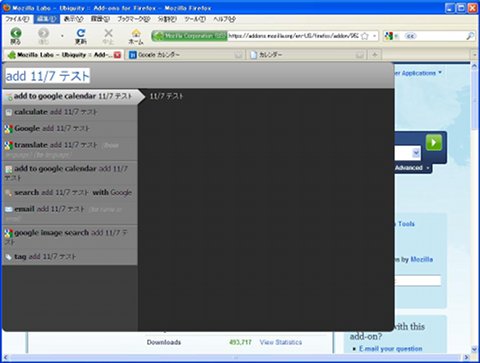Open the File menu
This screenshot has width=480, height=363.
[17, 19]
